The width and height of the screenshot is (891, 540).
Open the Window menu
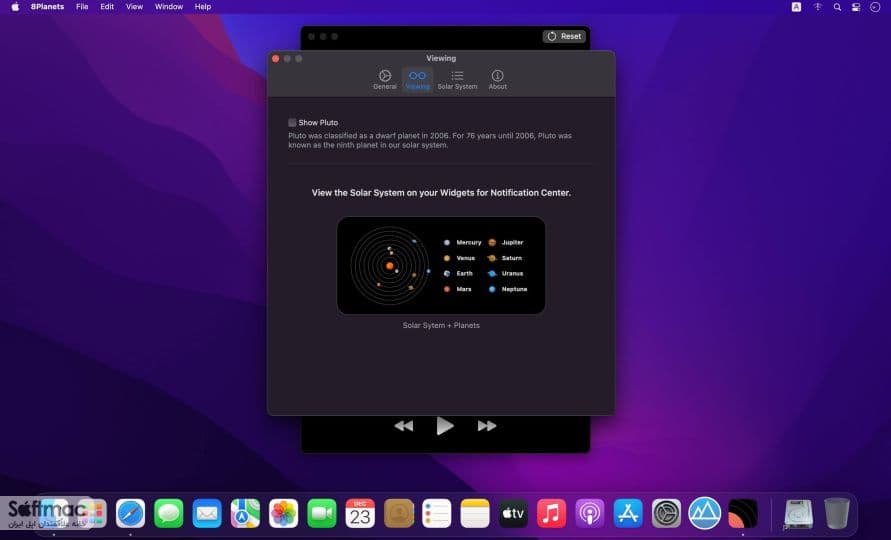169,7
